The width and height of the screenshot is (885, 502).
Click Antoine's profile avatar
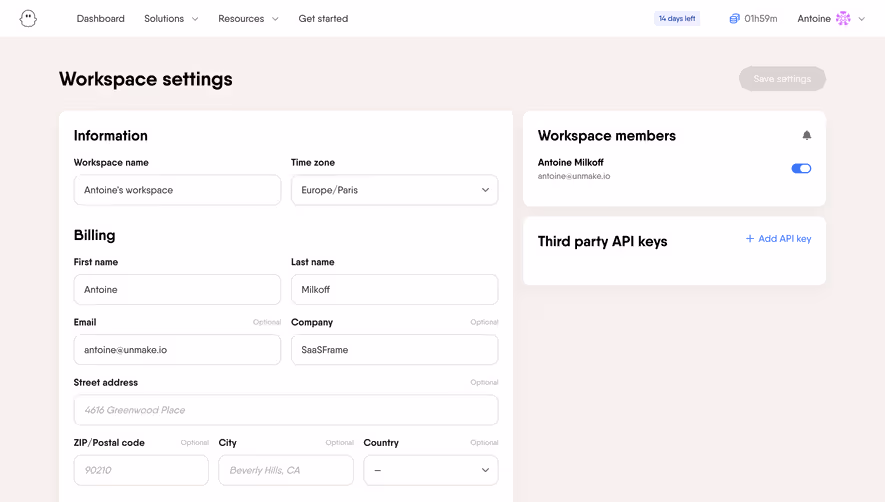(843, 19)
